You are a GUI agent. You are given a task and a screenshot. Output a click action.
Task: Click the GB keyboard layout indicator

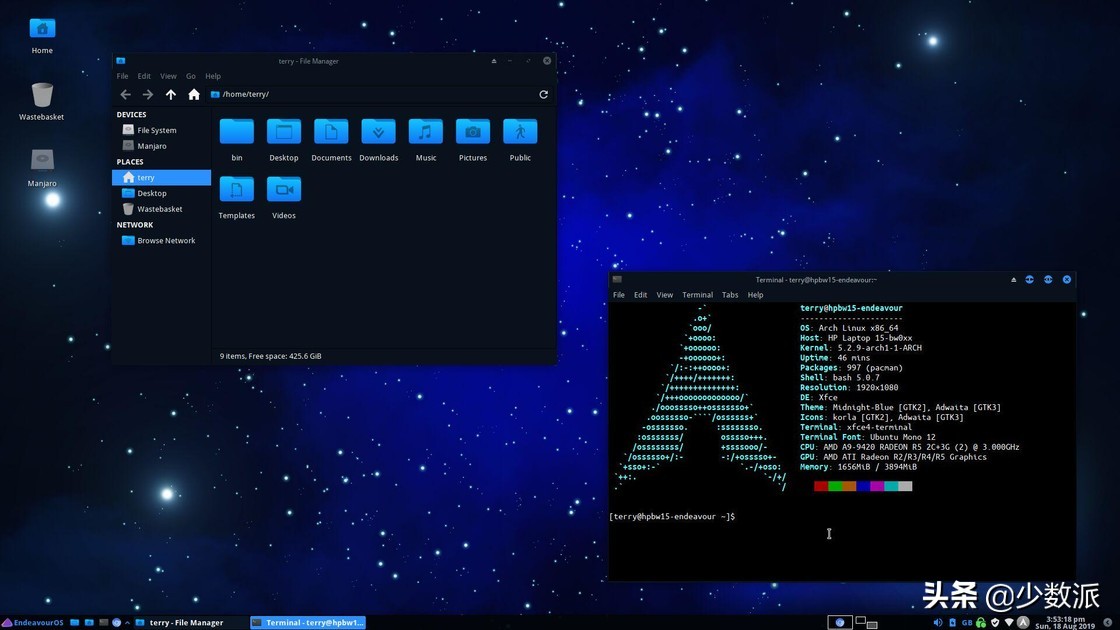click(966, 622)
